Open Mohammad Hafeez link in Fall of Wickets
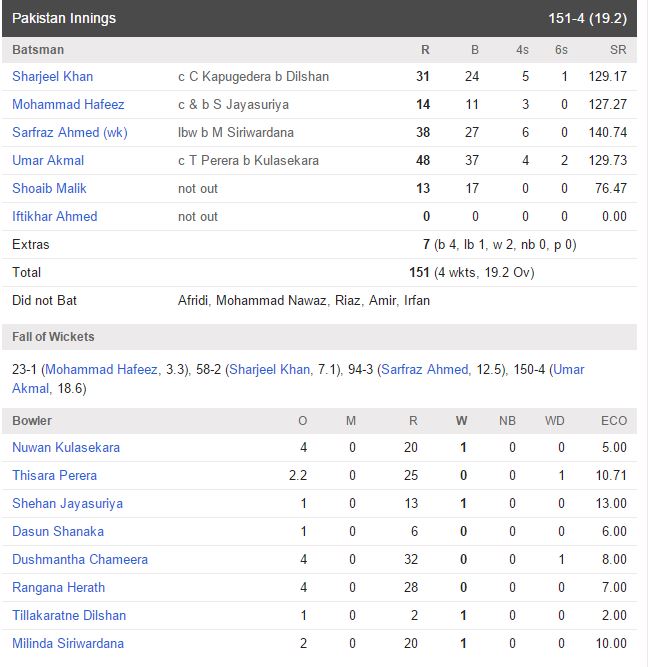The image size is (648, 667). [102, 370]
